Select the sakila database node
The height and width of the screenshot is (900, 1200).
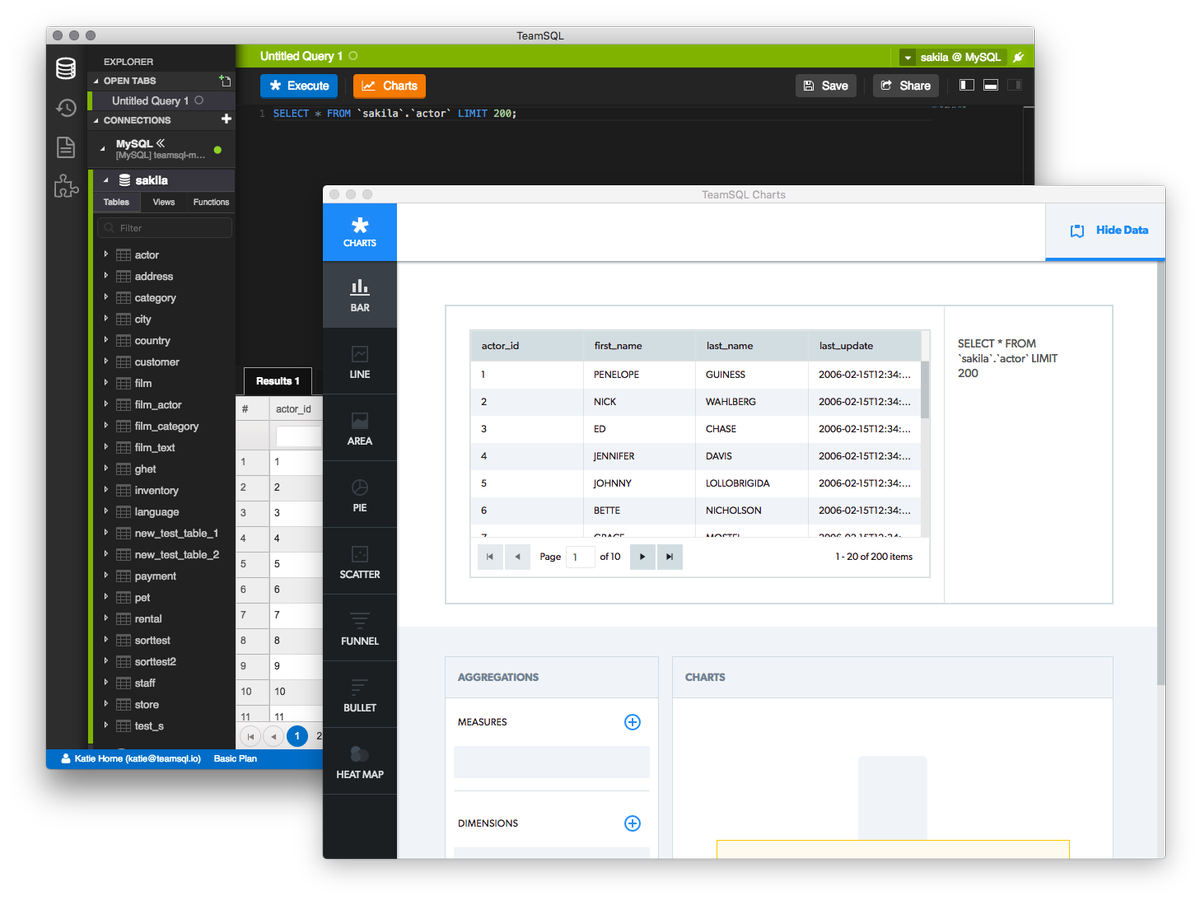[x=164, y=180]
